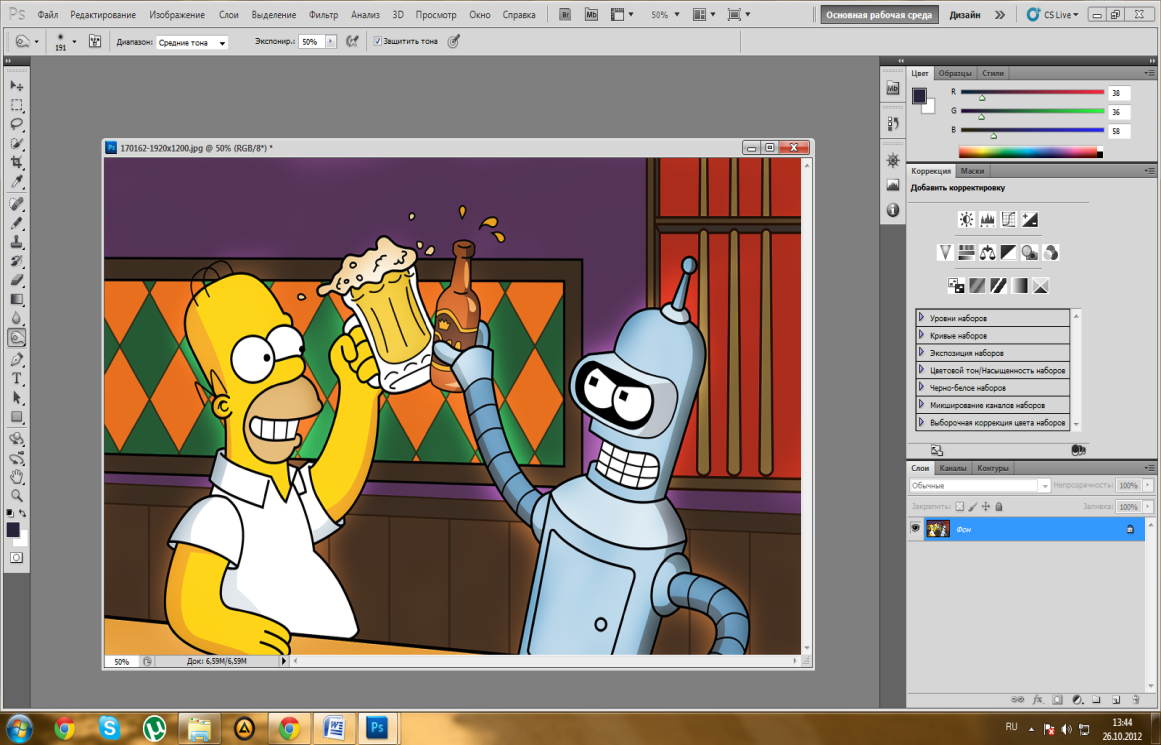1161x745 pixels.
Task: Toggle lock all padlock icon
Action: point(999,507)
